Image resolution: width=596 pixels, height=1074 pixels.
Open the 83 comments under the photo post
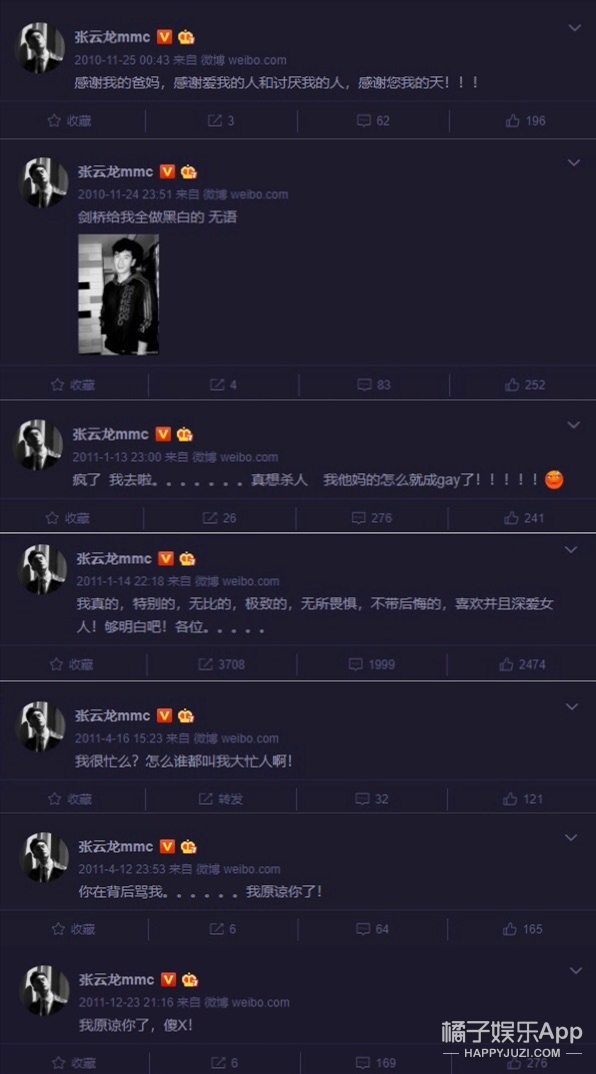tap(374, 385)
